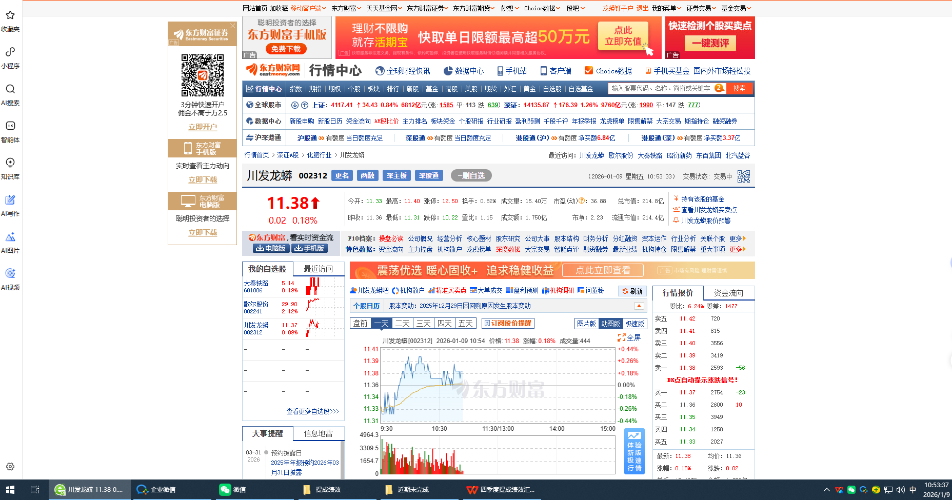This screenshot has height=500, width=952.
Task: Click the 删自选 button beside stock name
Action: pyautogui.click(x=471, y=175)
